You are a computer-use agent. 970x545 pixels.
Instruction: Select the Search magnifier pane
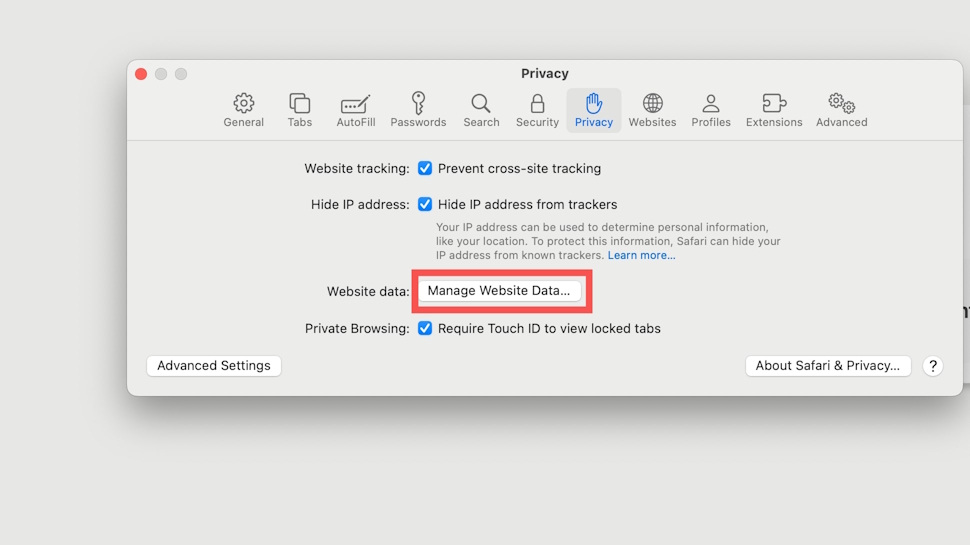[x=481, y=110]
